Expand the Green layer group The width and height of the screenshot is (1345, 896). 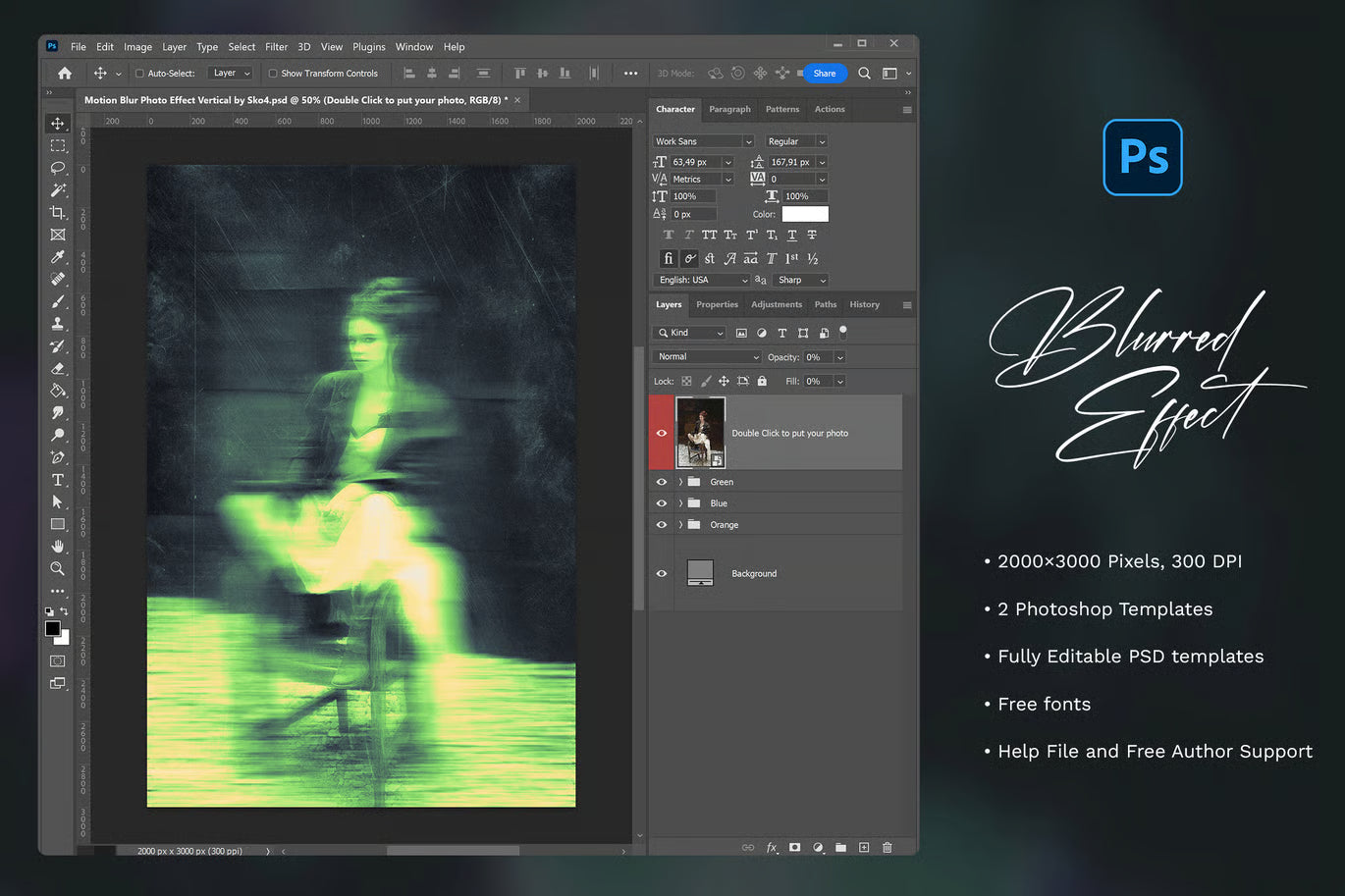coord(680,482)
